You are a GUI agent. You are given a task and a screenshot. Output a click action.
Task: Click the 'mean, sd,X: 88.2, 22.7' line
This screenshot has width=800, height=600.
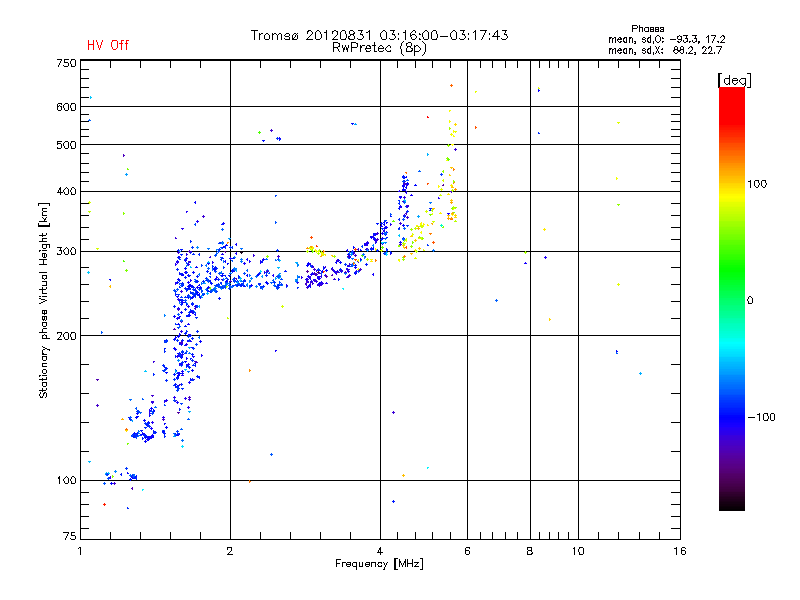click(x=665, y=51)
